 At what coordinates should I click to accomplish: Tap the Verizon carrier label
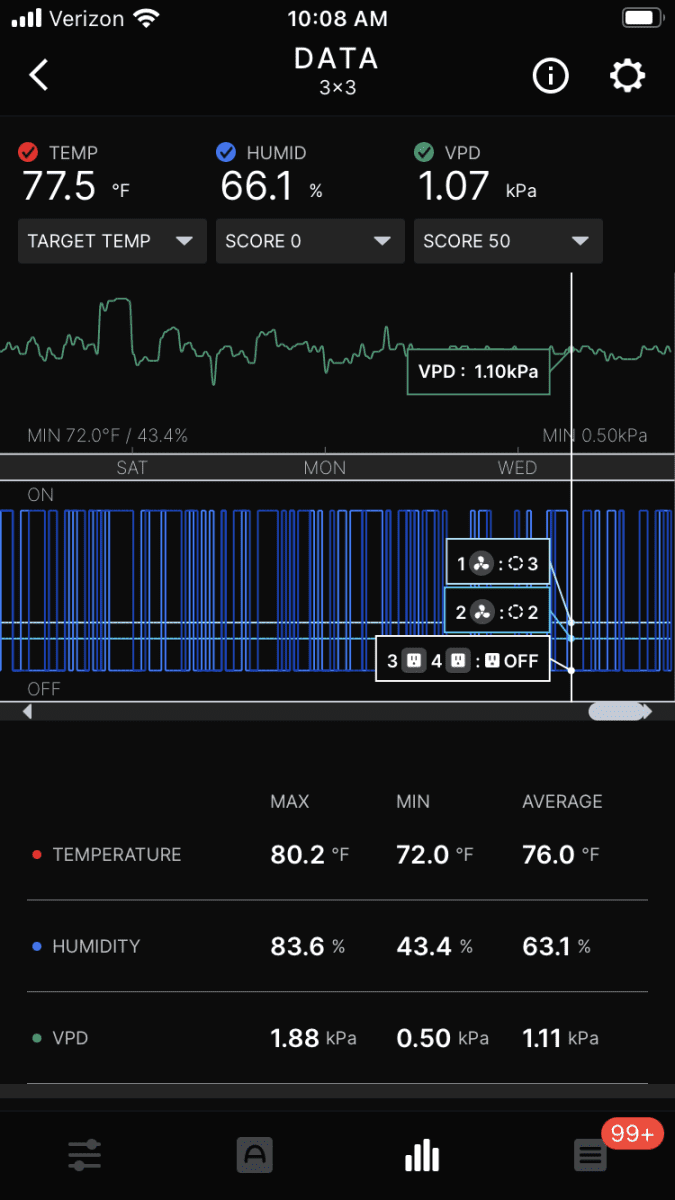[x=88, y=18]
